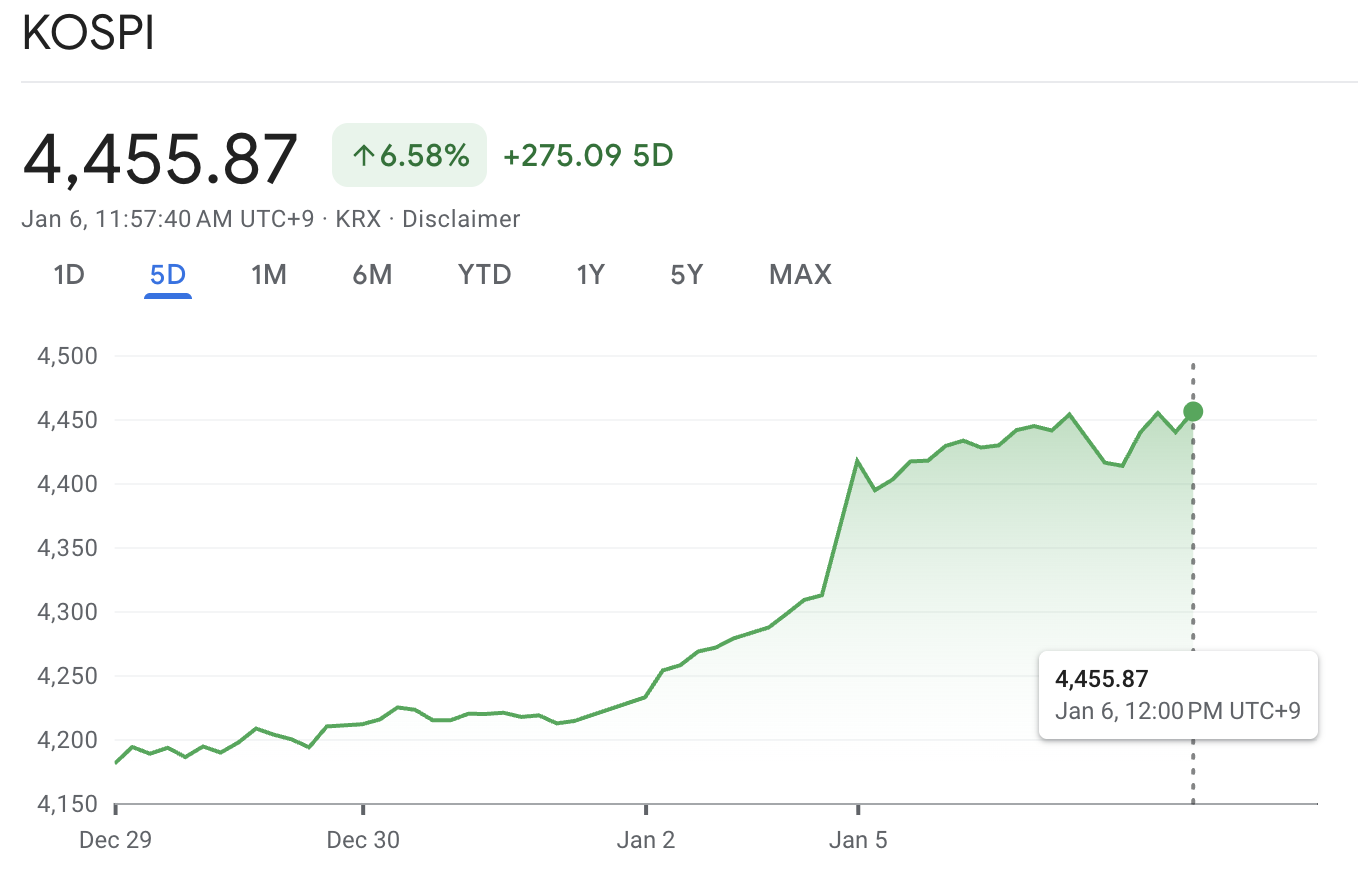The width and height of the screenshot is (1358, 882).
Task: Click the KRX exchange label
Action: (359, 218)
